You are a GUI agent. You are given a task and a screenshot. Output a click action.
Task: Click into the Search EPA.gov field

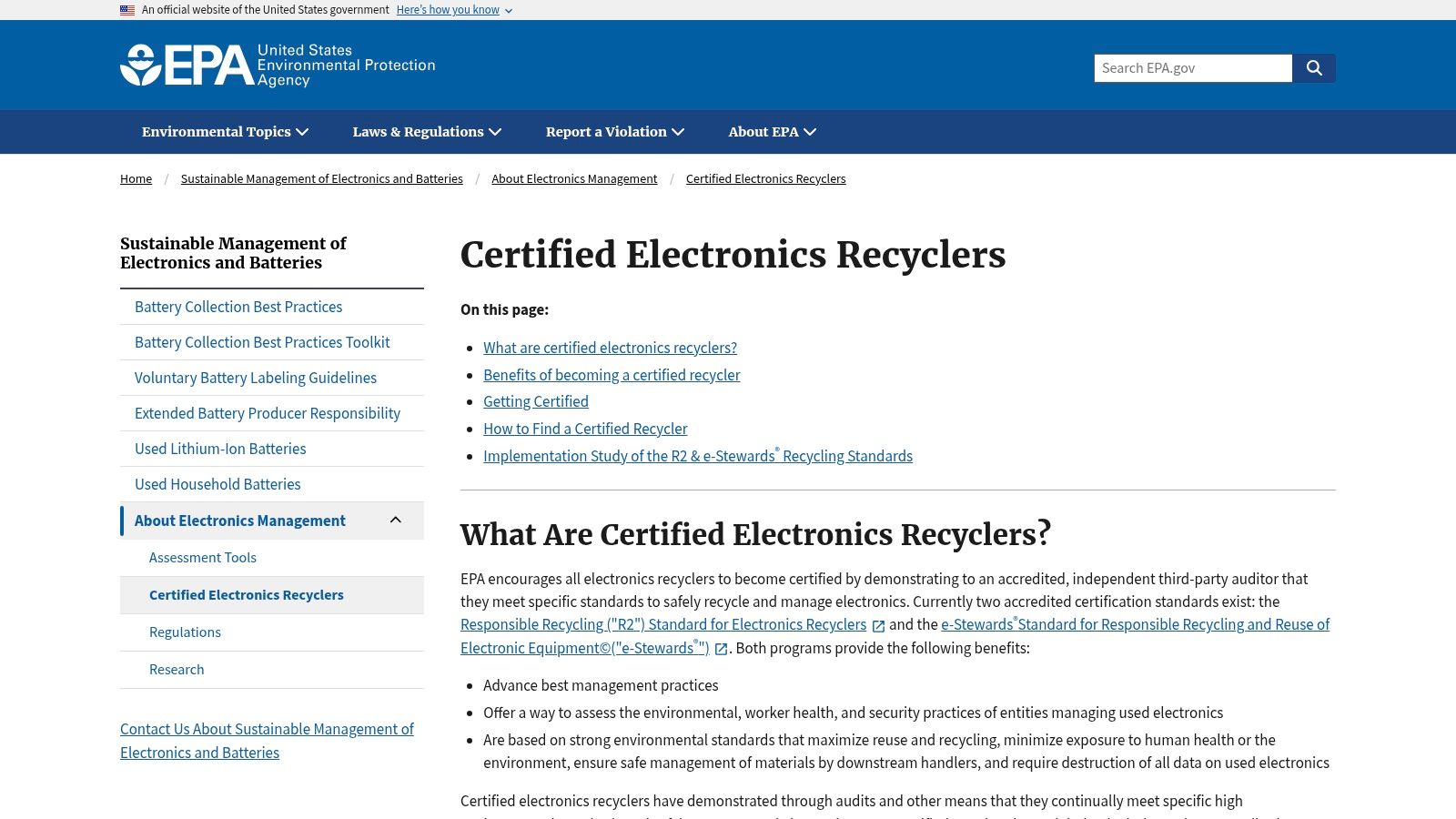click(1193, 68)
